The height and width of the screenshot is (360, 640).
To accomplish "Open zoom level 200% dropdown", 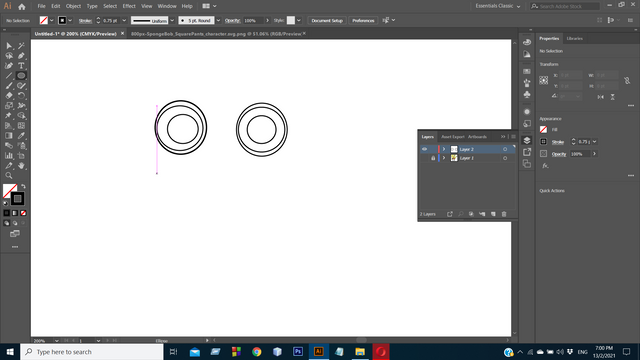I will pyautogui.click(x=56, y=340).
